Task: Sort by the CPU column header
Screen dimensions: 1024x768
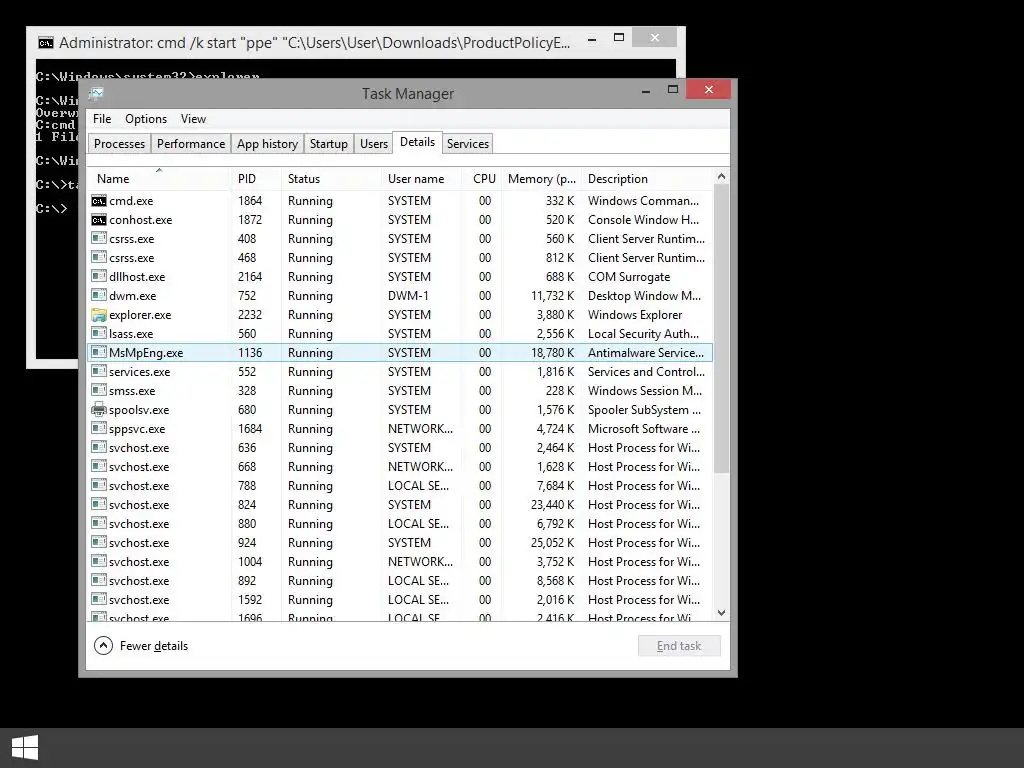Action: 483,178
